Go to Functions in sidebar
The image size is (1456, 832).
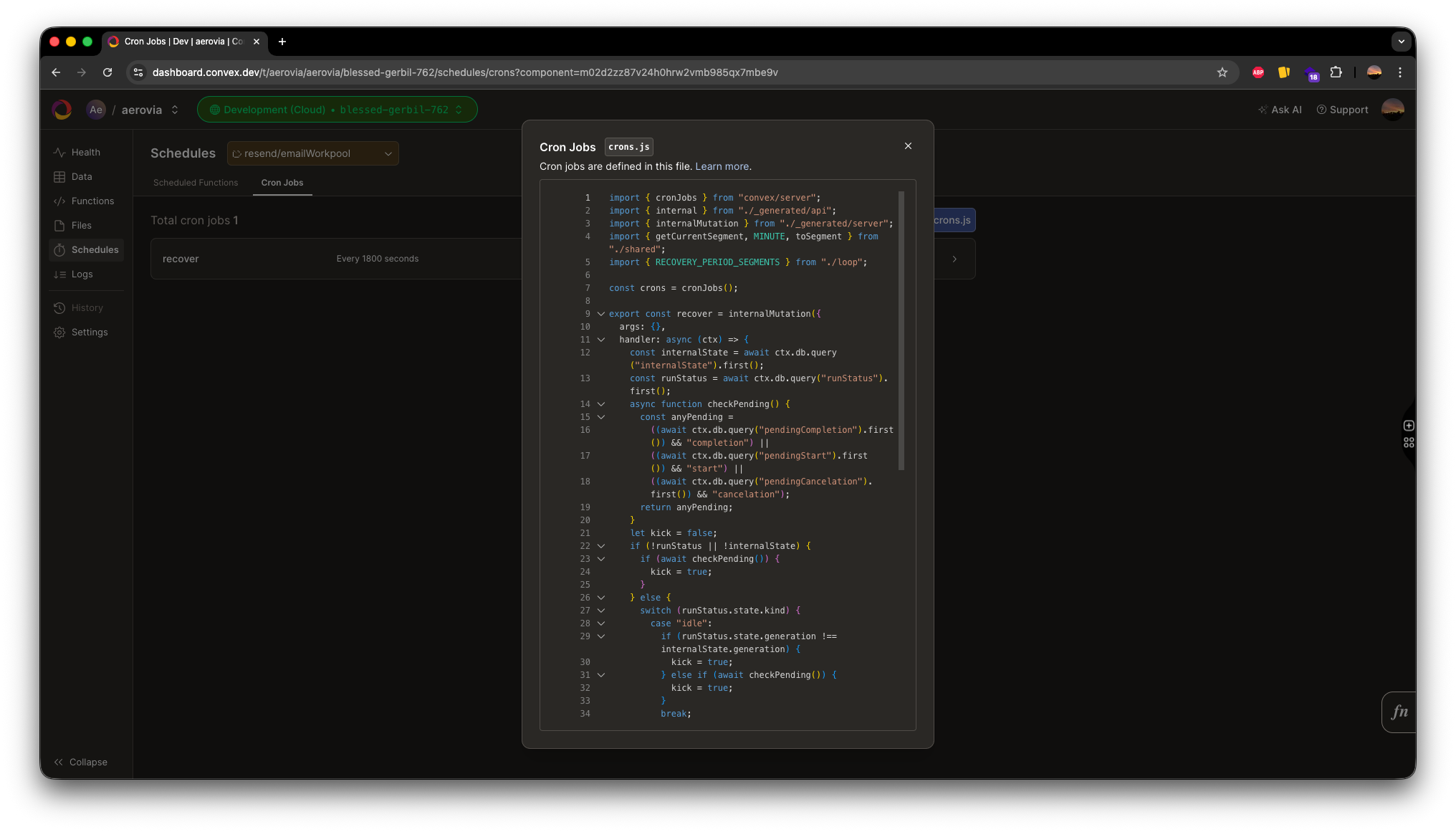pos(92,201)
